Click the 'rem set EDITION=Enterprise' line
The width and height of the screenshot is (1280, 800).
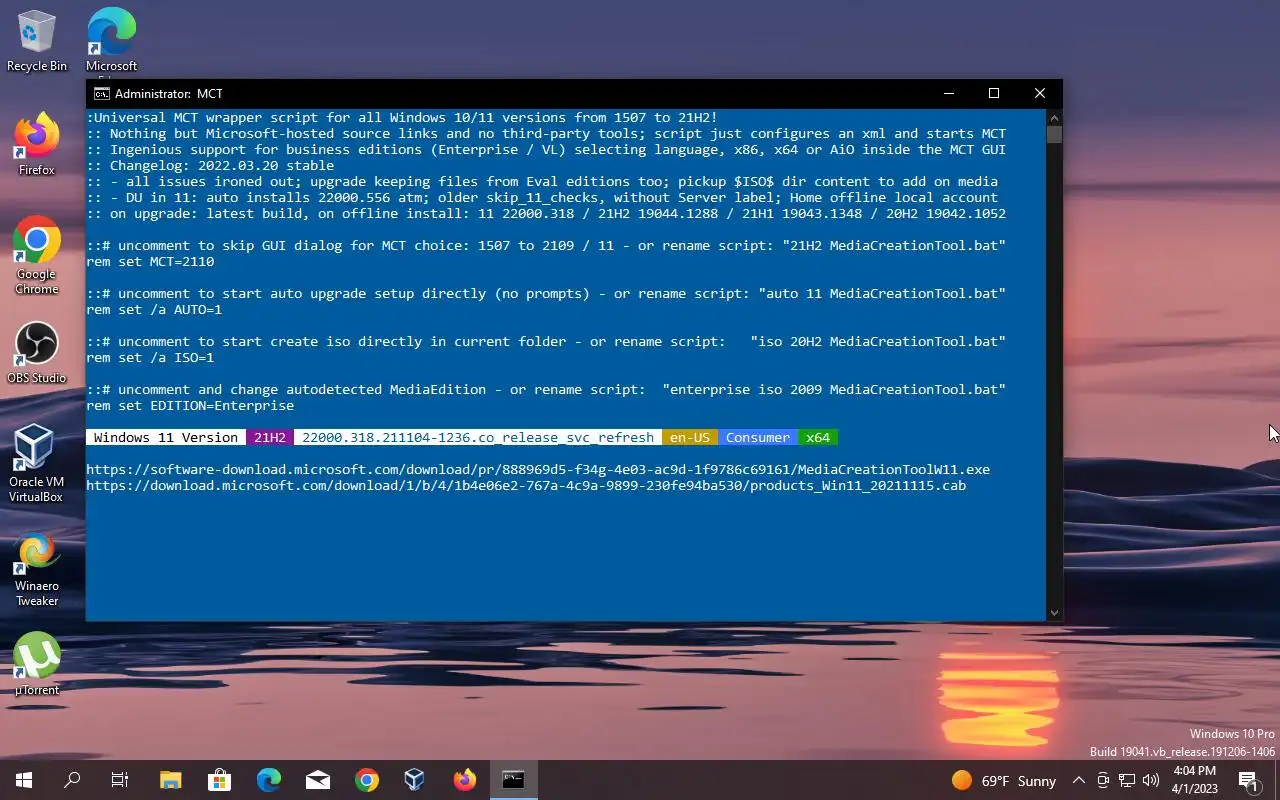(190, 405)
